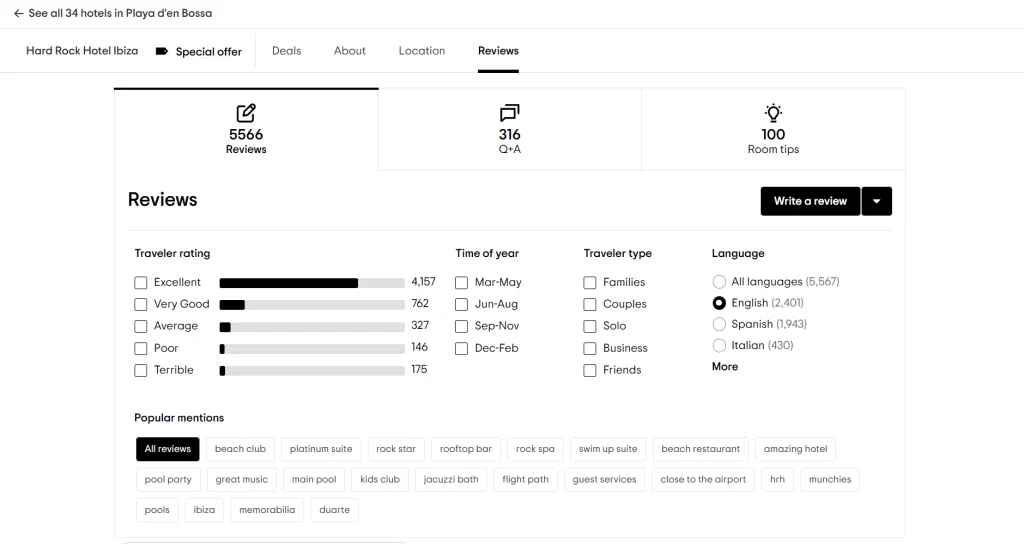Click the Room tips lightbulb icon

(773, 113)
